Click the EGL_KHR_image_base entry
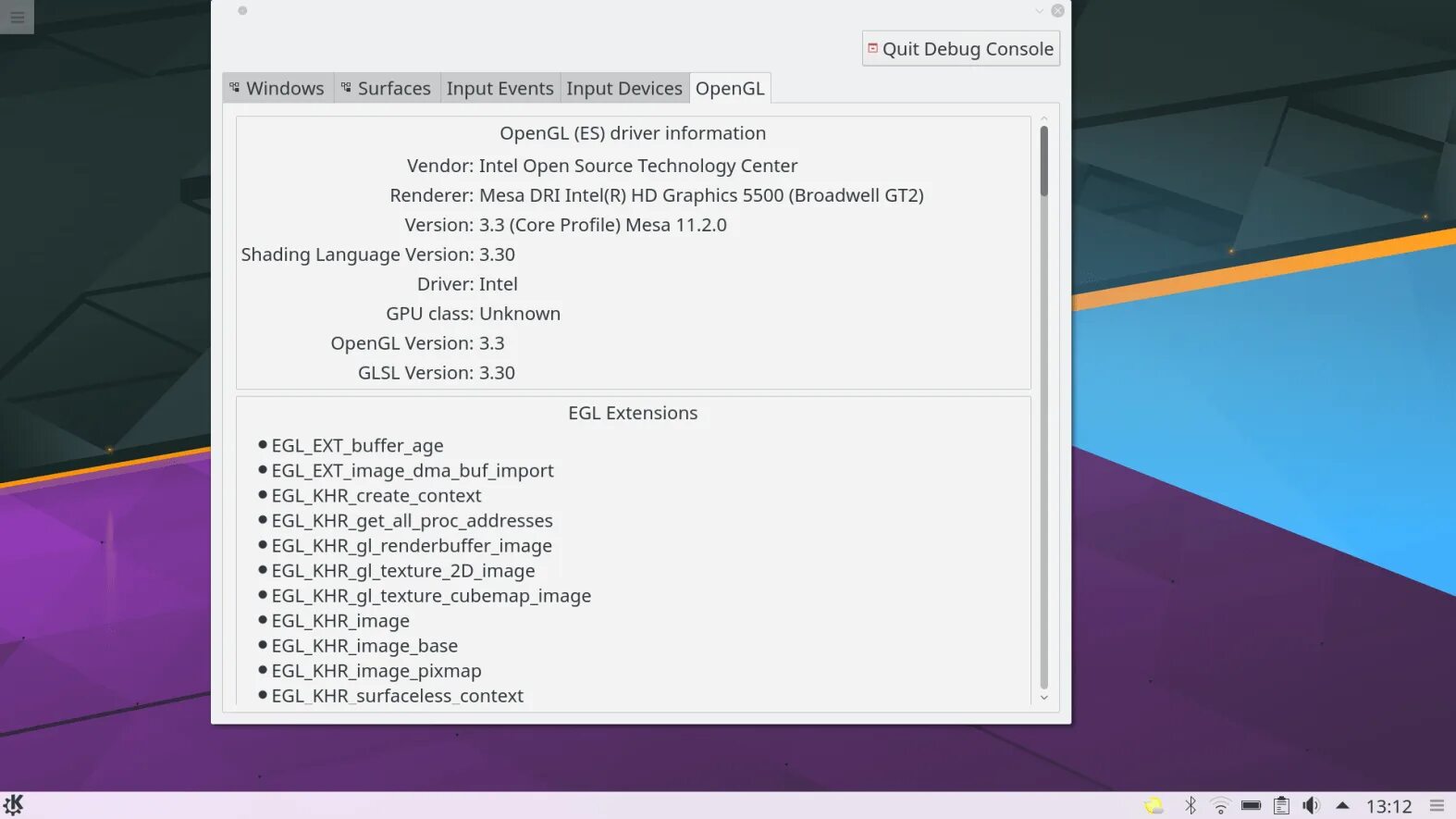The width and height of the screenshot is (1456, 819). pos(364,646)
